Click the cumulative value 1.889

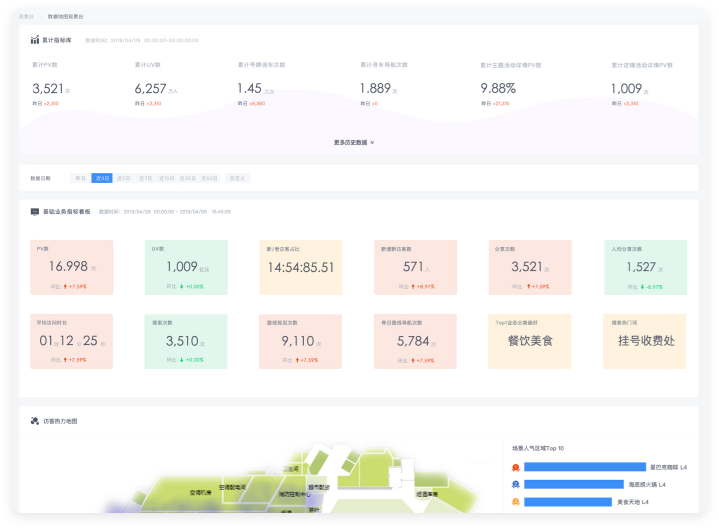[x=375, y=88]
